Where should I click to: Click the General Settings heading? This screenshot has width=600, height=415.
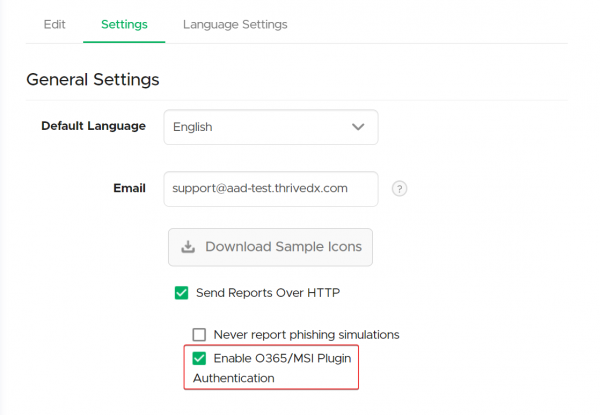[x=93, y=80]
